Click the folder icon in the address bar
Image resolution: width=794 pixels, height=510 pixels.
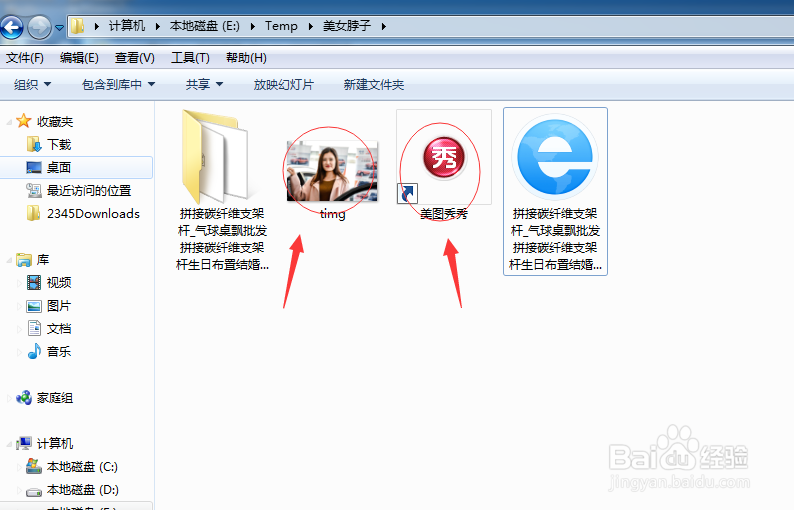coord(77,26)
